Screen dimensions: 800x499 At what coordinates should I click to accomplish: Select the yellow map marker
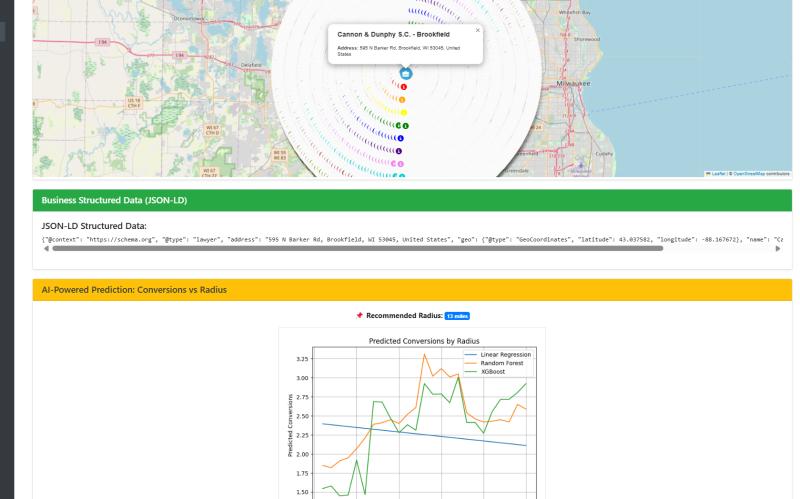(404, 113)
